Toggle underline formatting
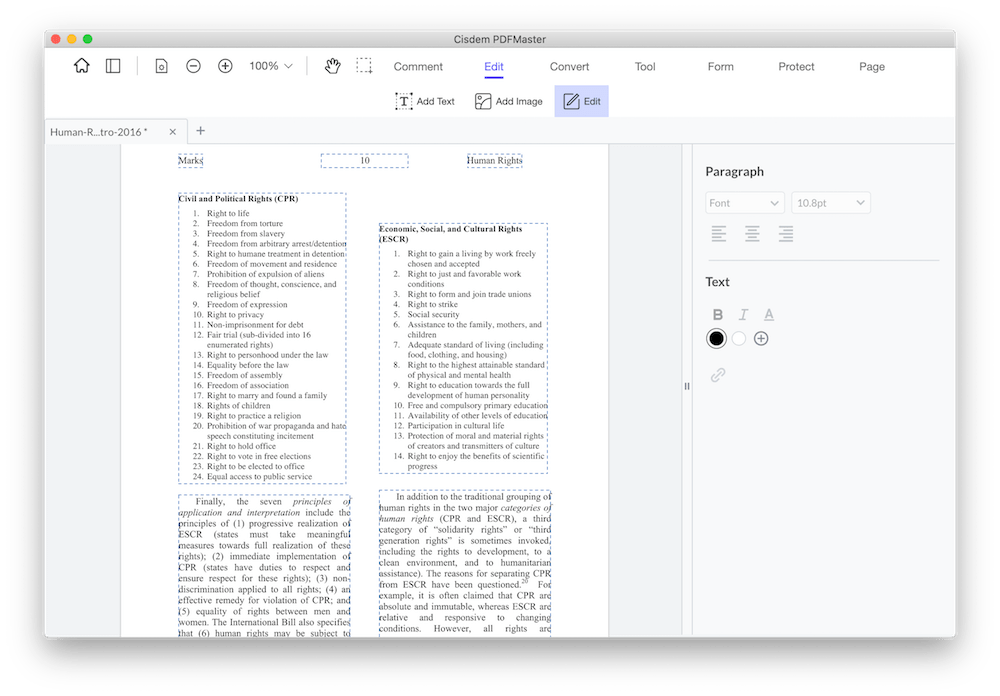The height and width of the screenshot is (696, 1000). 768,313
